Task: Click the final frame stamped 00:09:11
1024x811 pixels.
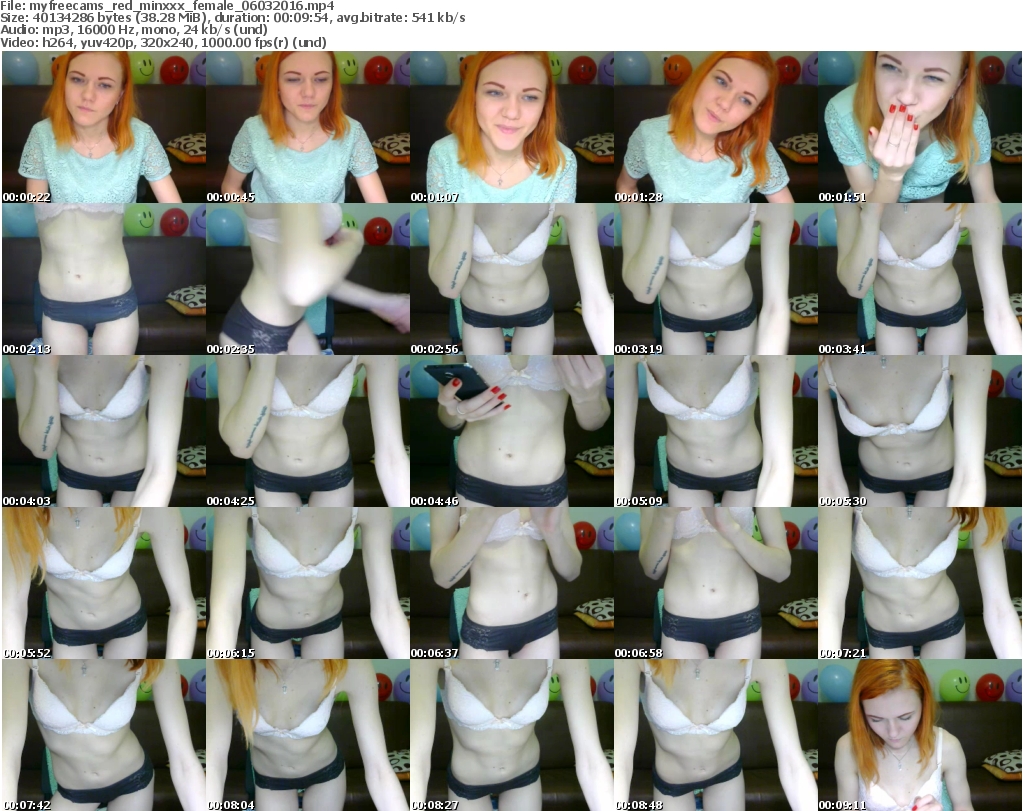Action: pyautogui.click(x=920, y=735)
